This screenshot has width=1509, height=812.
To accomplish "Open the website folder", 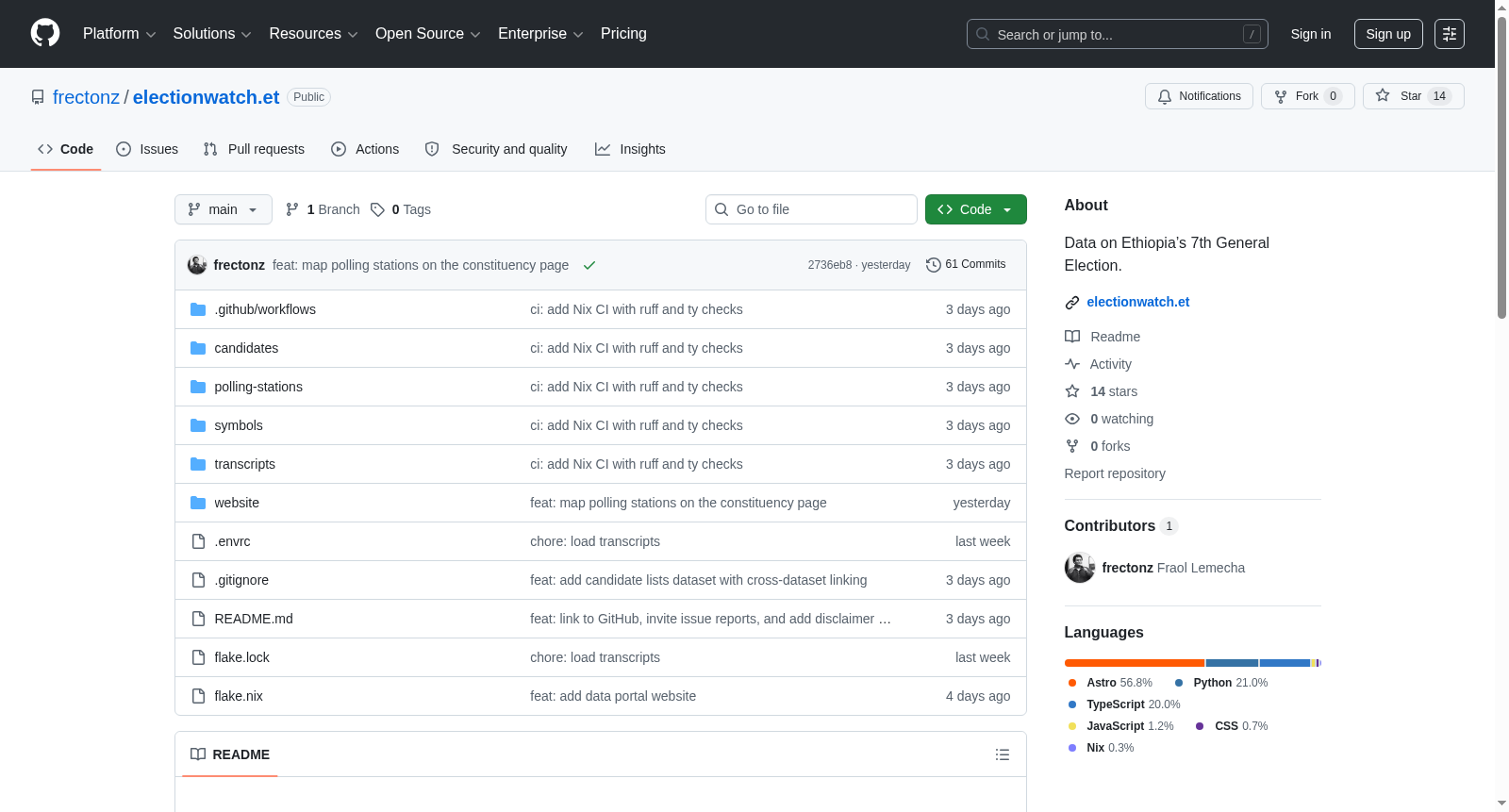I will 237,503.
